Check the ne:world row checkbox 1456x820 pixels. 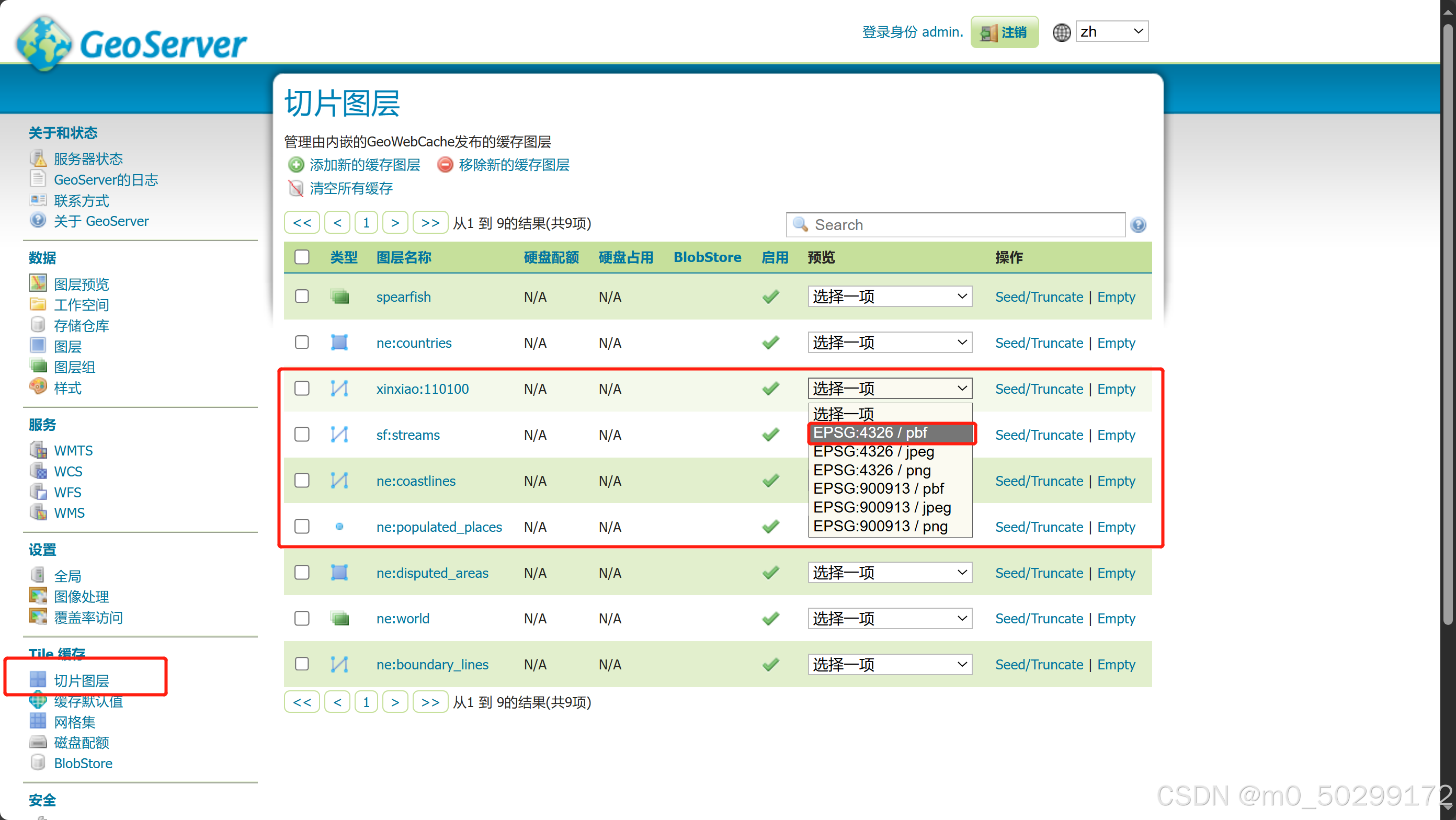(302, 618)
